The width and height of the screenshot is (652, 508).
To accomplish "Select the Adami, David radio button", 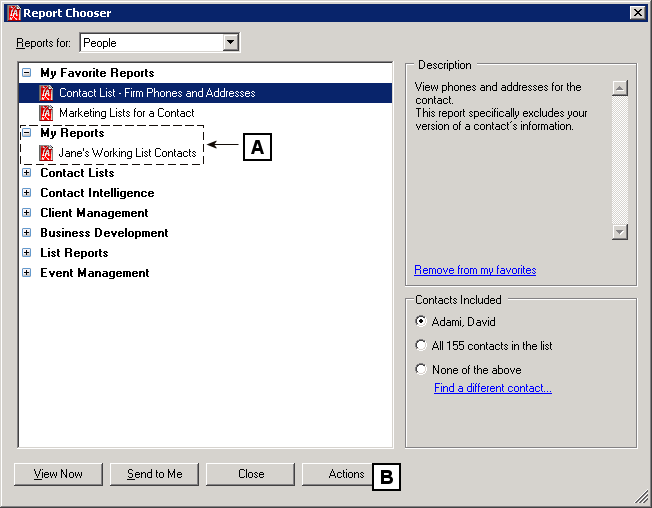I will [421, 321].
